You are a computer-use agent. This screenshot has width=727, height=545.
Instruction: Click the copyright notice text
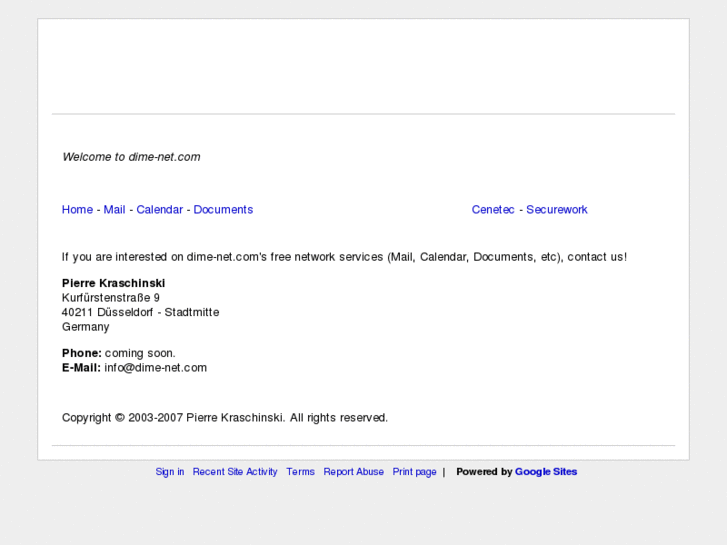coord(225,418)
